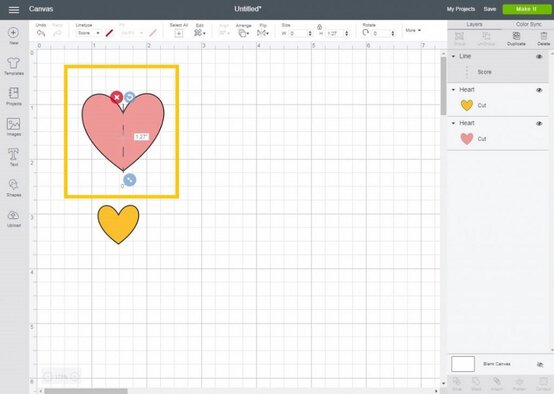Open the Linetype Score dropdown
554x394 pixels.
click(x=88, y=33)
